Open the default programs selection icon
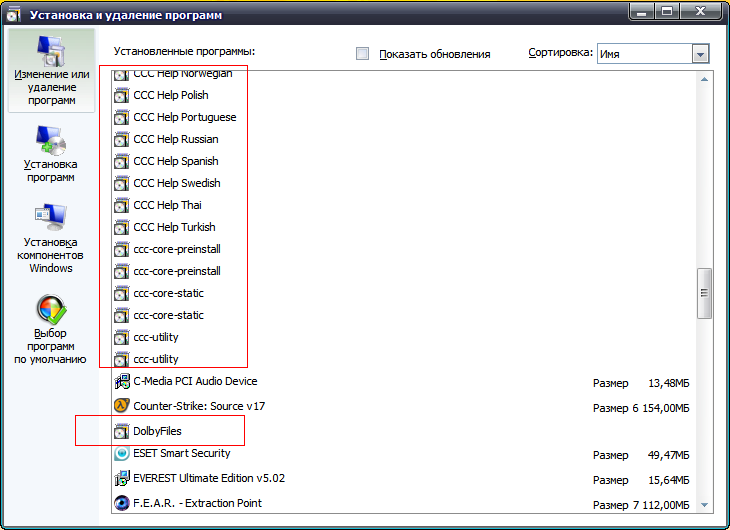This screenshot has height=530, width=730. [51, 309]
